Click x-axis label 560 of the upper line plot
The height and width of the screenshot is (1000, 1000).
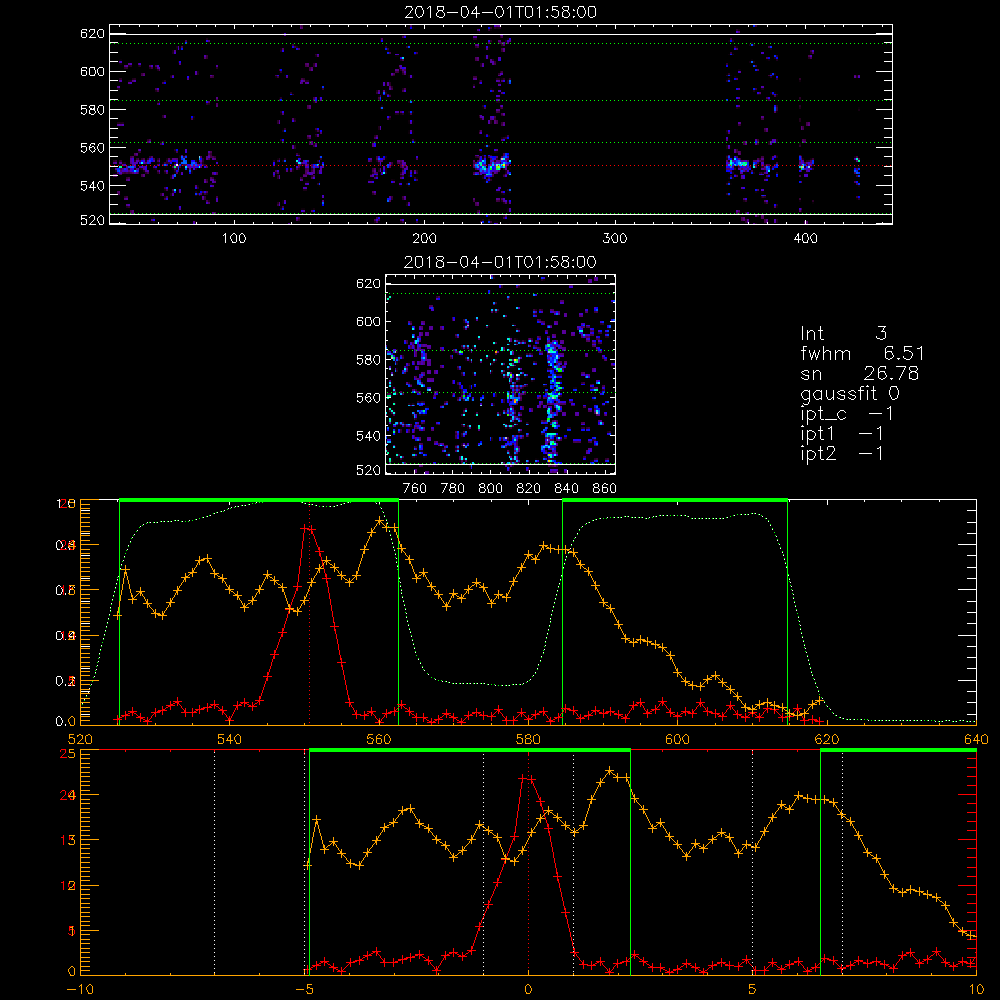coord(379,739)
